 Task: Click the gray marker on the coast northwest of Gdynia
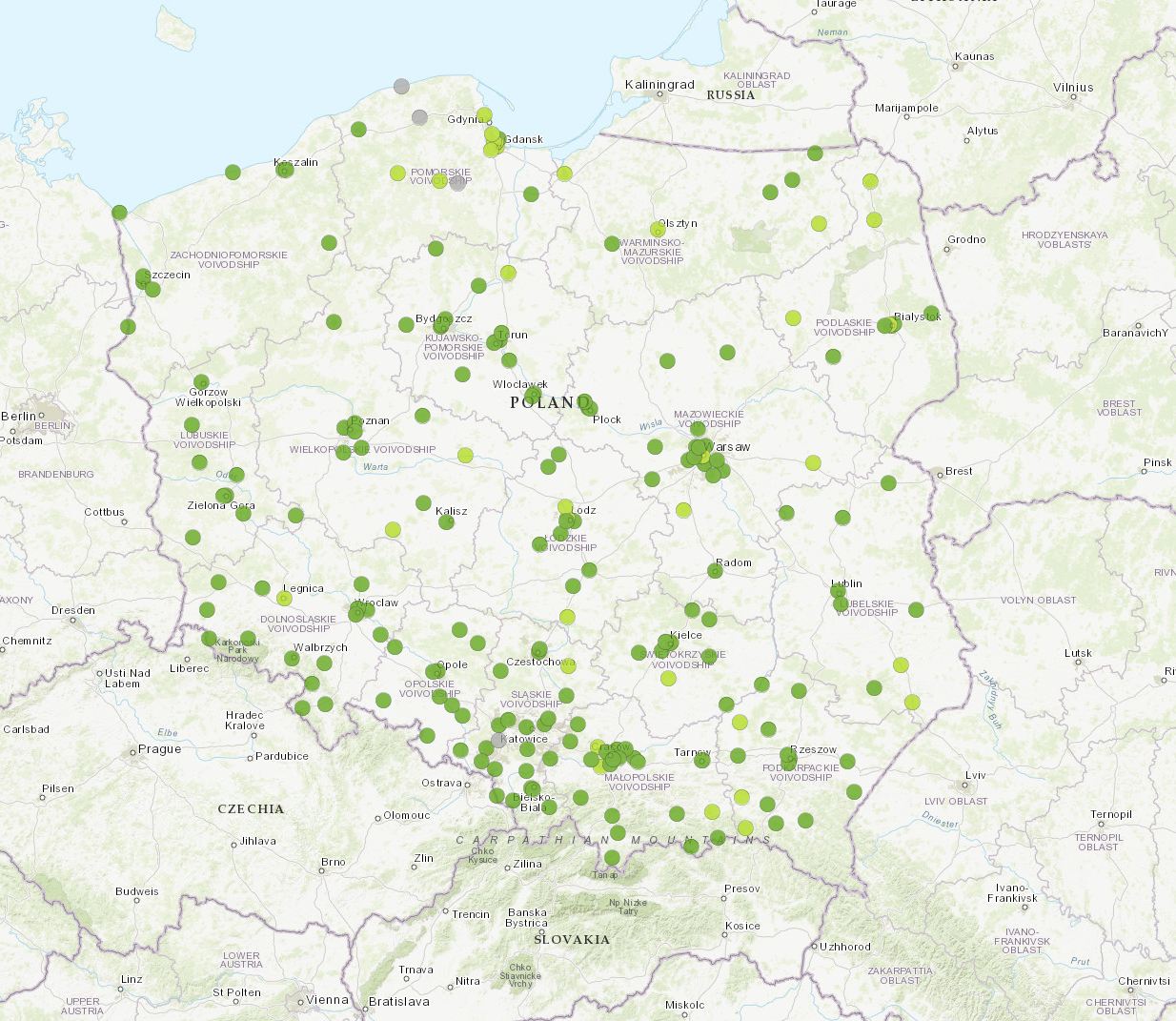[x=401, y=87]
